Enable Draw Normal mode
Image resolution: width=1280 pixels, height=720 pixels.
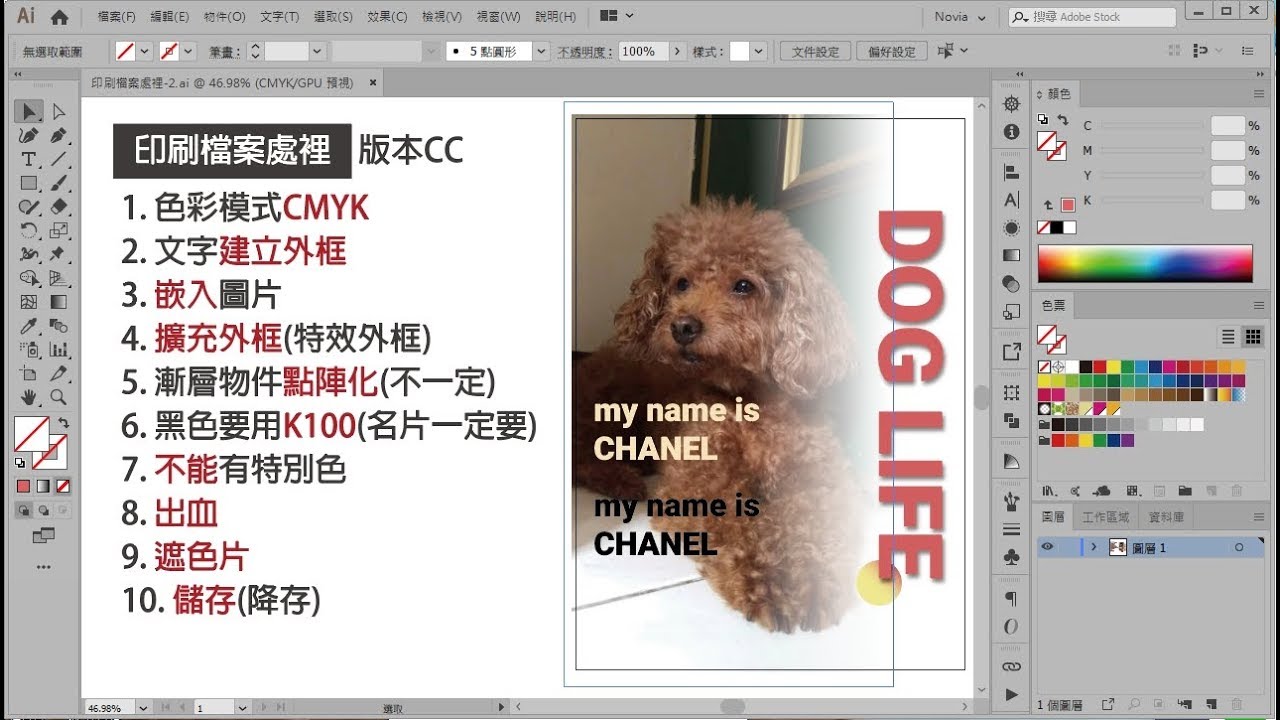tap(24, 510)
